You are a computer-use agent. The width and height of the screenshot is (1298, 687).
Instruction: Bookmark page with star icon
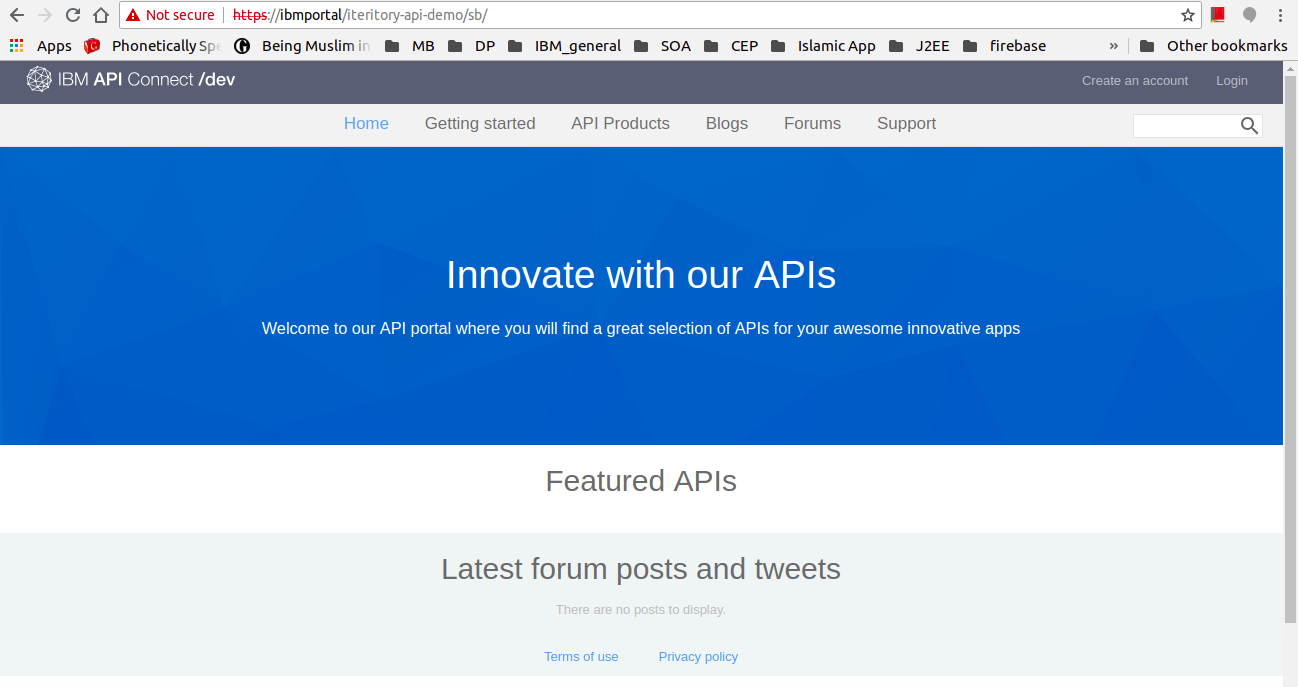point(1187,15)
